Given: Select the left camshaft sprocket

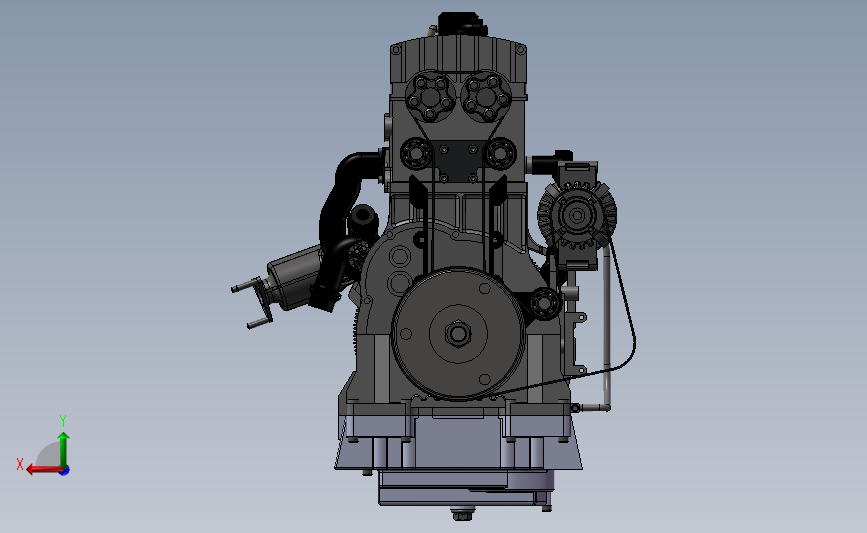Looking at the screenshot, I should (x=430, y=96).
